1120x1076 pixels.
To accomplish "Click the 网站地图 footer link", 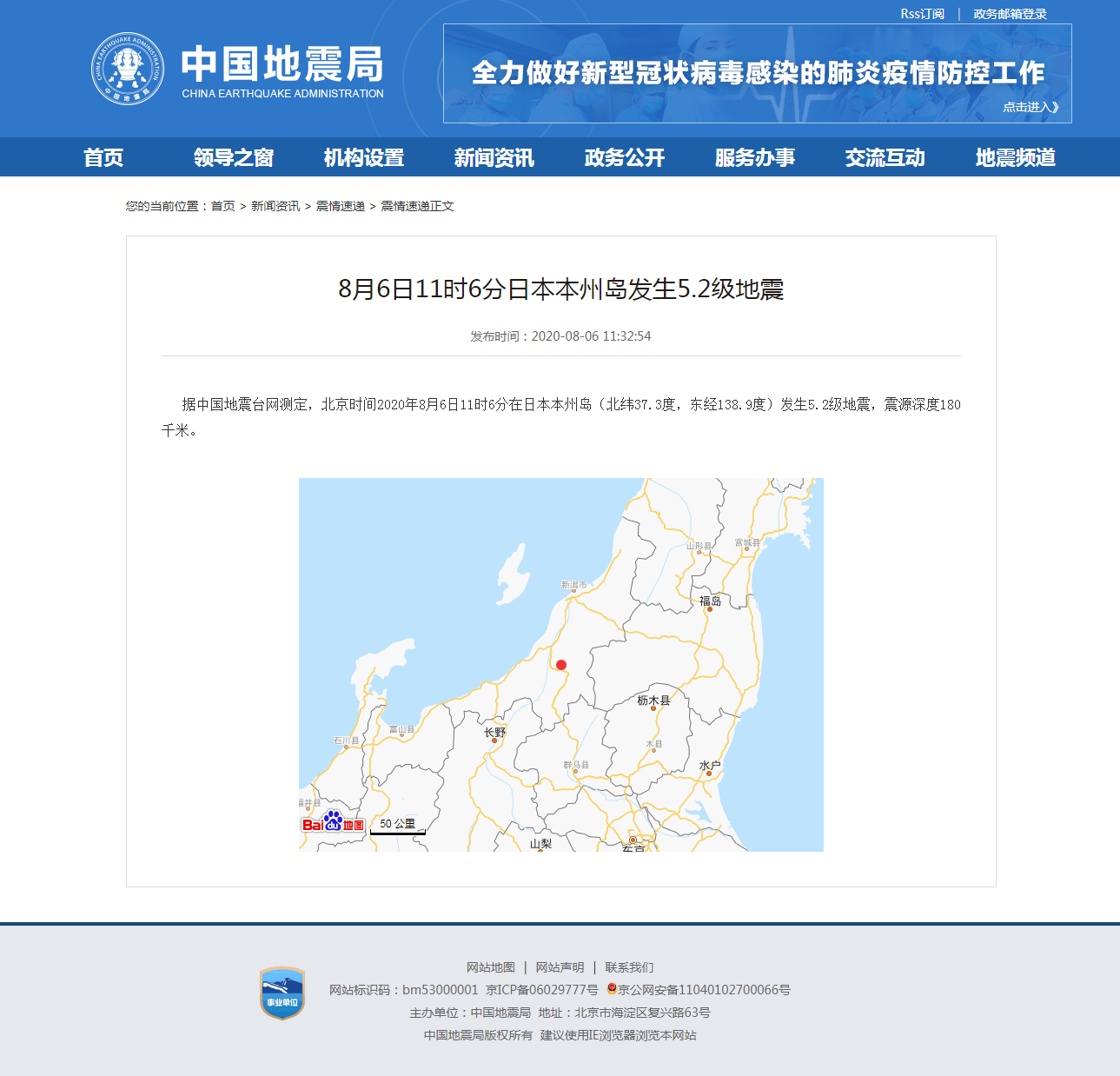I will click(x=490, y=966).
